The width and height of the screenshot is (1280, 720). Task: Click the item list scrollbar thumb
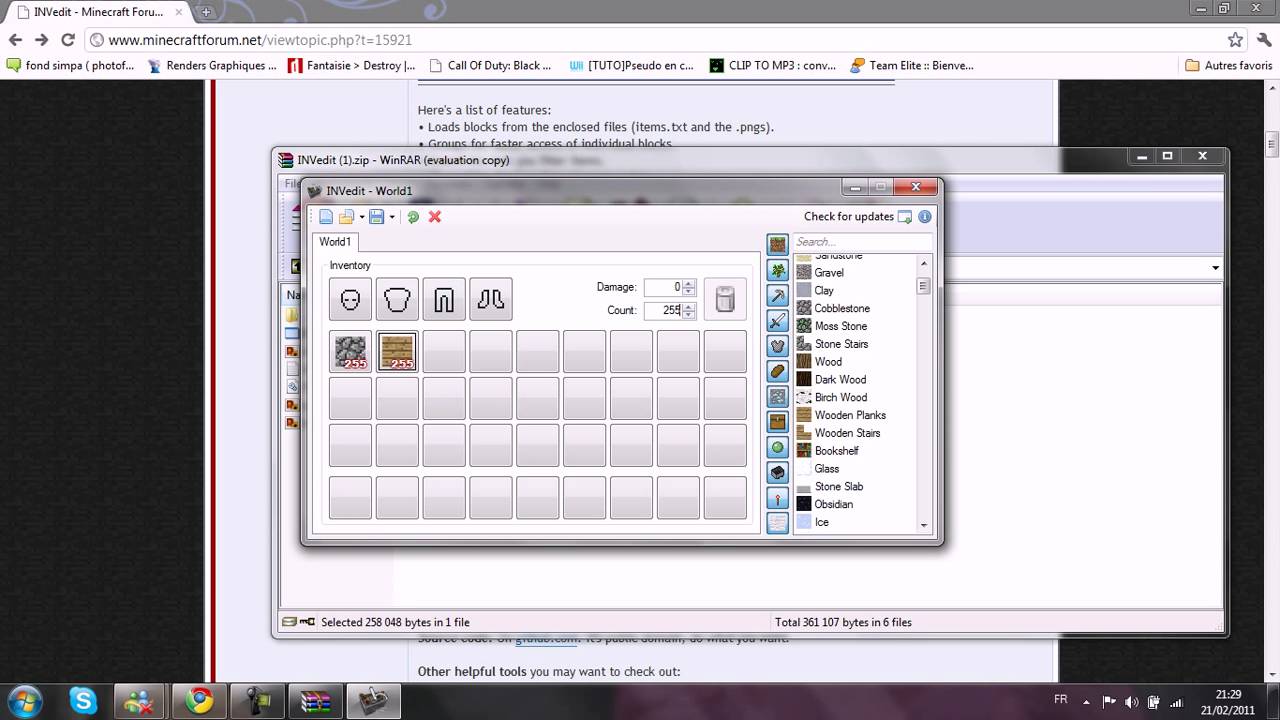click(923, 286)
